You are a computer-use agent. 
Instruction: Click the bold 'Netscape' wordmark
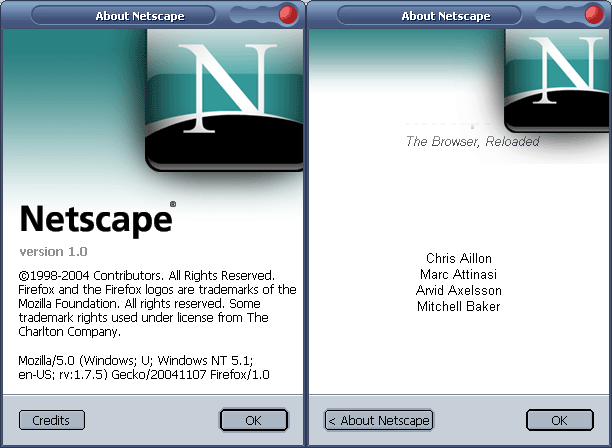point(96,220)
